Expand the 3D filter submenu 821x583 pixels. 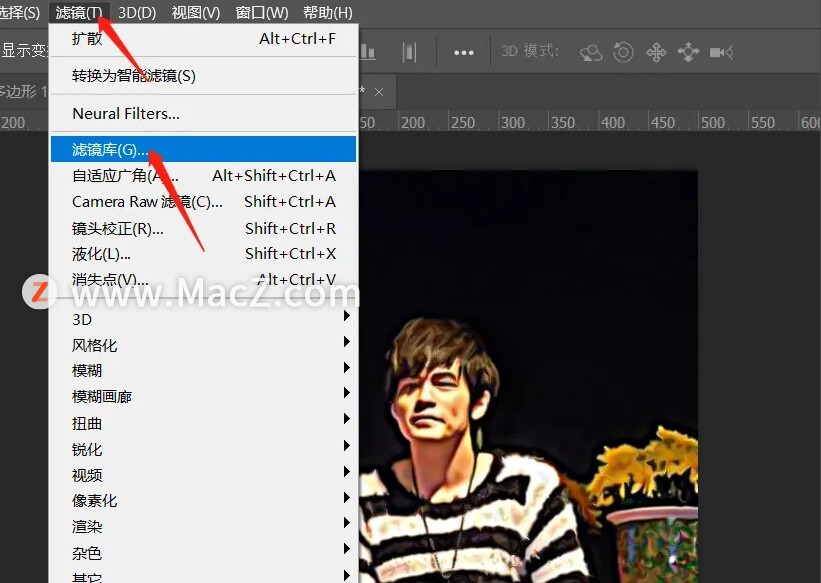click(x=200, y=319)
